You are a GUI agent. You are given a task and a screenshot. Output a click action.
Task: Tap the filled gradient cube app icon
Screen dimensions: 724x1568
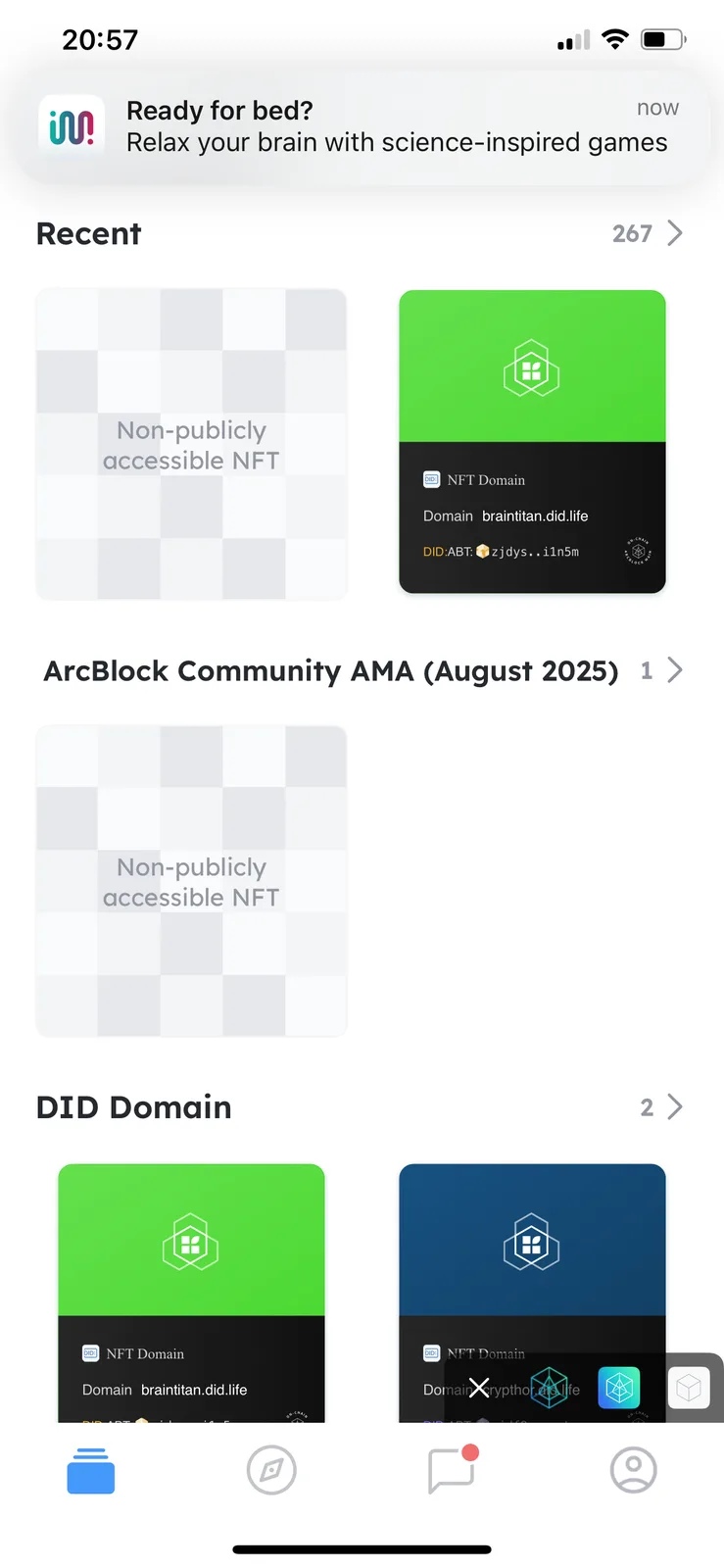point(619,1387)
